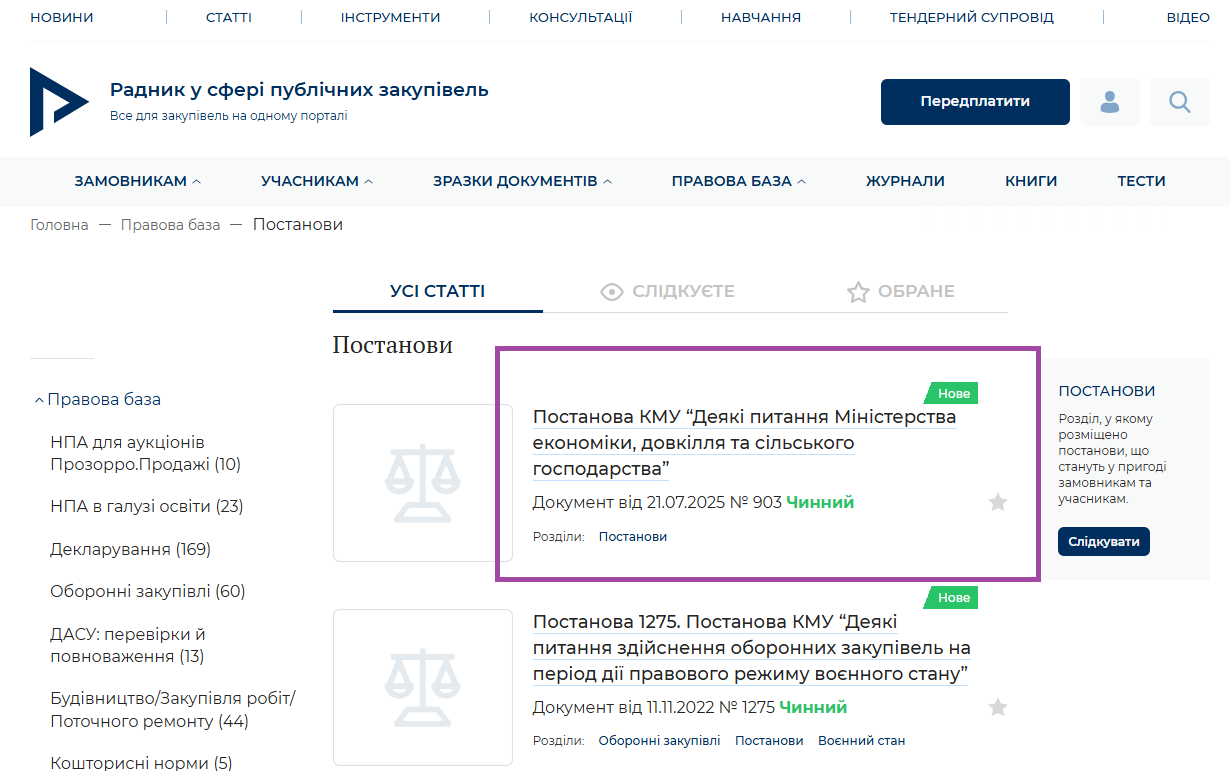Star the Постанова № 903 document as favorite
The width and height of the screenshot is (1230, 771).
tap(997, 502)
